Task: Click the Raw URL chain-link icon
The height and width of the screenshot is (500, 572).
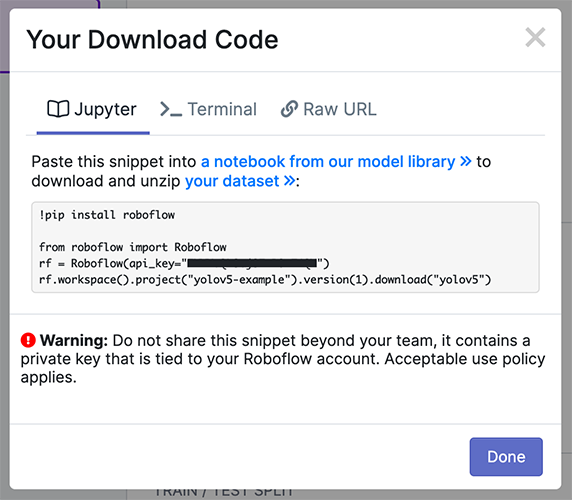Action: point(289,109)
